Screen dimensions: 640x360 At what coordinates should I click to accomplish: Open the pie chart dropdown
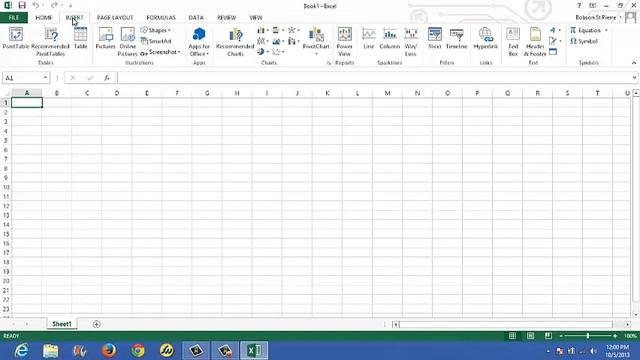pos(263,52)
